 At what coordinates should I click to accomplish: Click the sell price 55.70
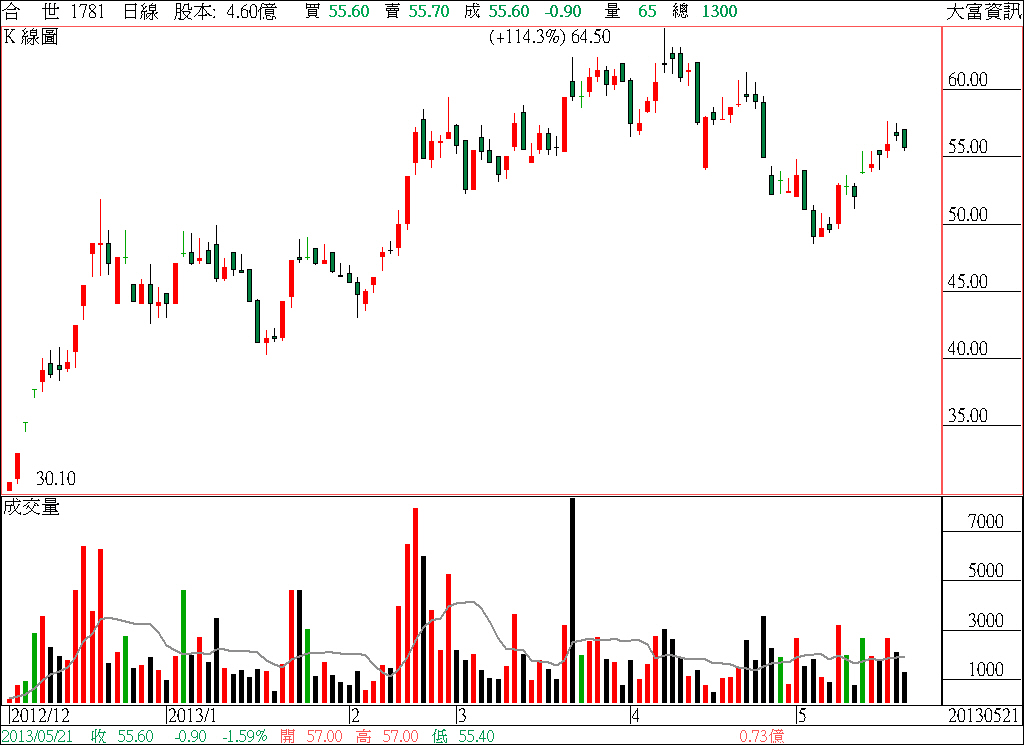(x=429, y=11)
